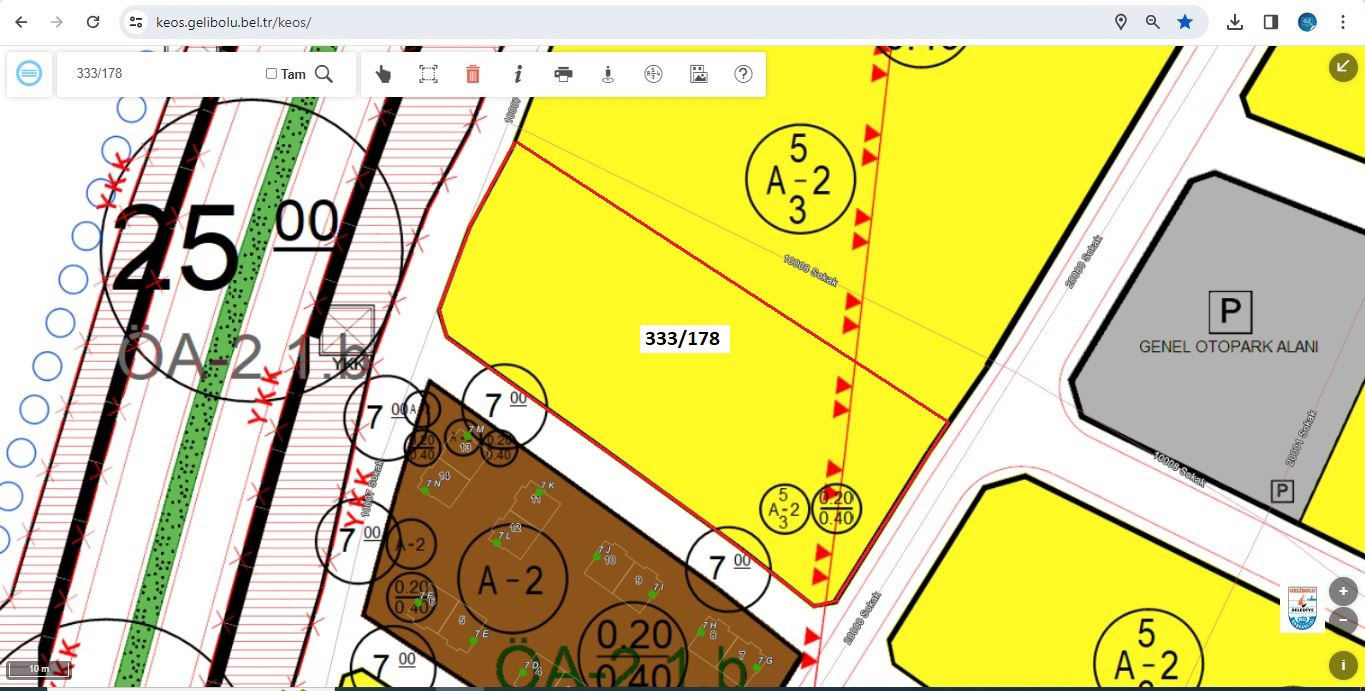Print the map with printer icon

click(x=563, y=74)
